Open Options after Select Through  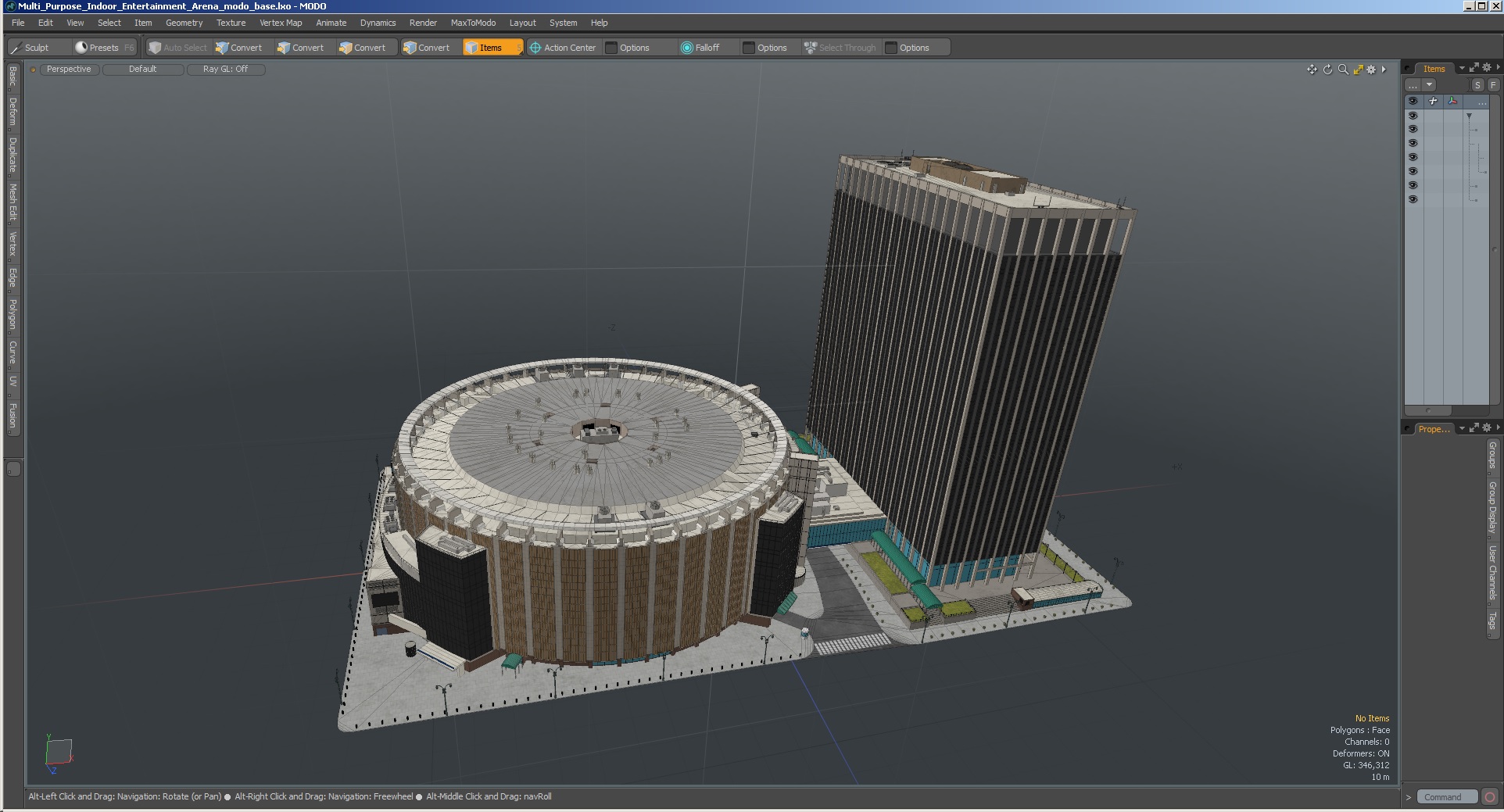pos(915,48)
